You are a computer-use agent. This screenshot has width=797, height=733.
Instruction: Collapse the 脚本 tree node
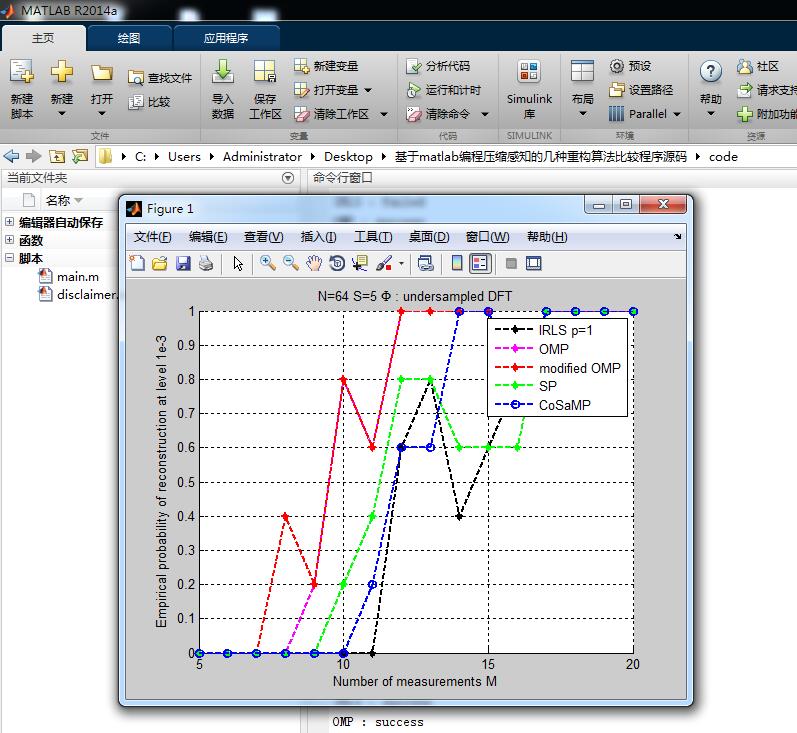click(9, 257)
